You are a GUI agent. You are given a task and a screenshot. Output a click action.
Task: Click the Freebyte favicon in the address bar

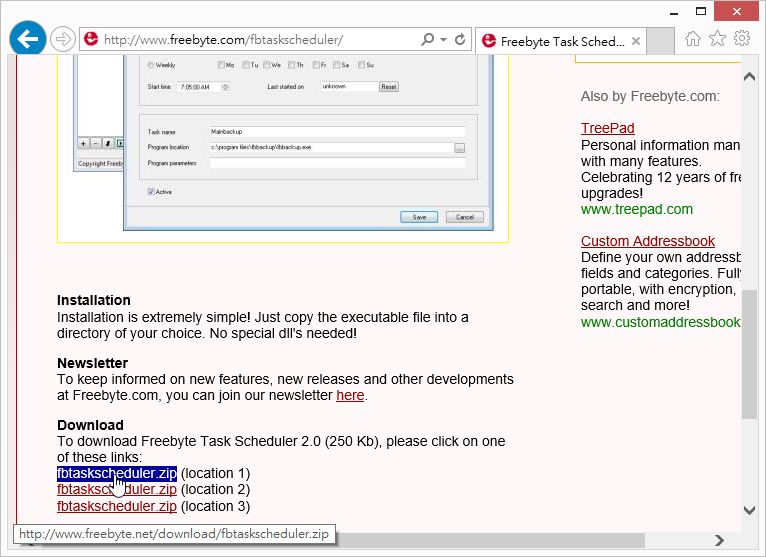coord(91,40)
